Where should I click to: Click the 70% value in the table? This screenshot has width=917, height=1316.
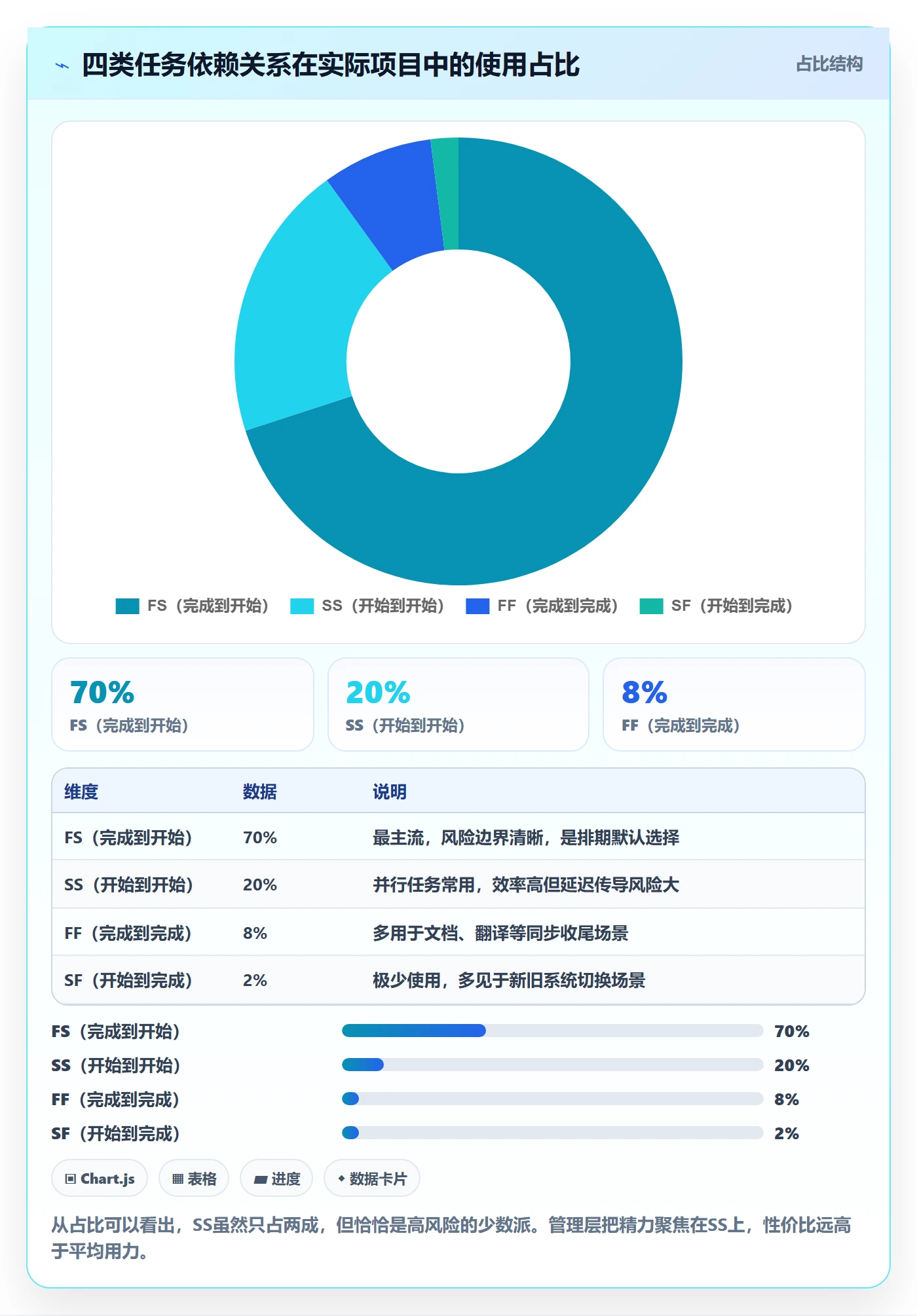tap(260, 837)
